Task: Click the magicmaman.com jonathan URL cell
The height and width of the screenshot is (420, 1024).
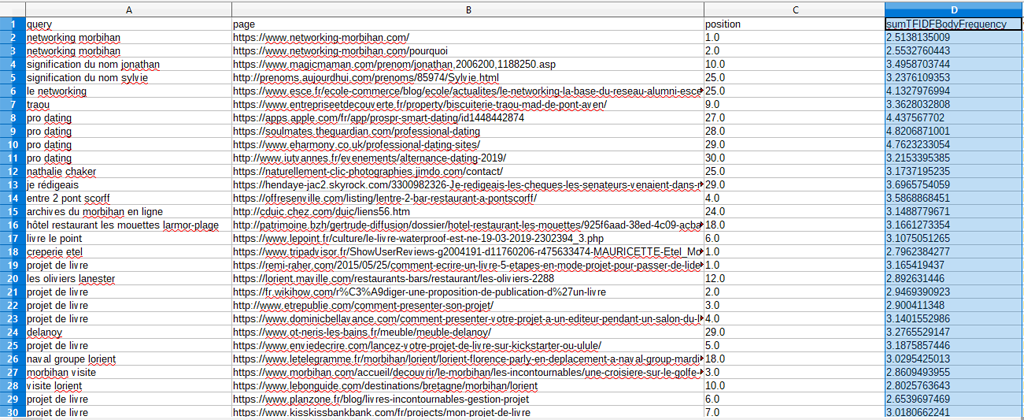Action: click(468, 65)
